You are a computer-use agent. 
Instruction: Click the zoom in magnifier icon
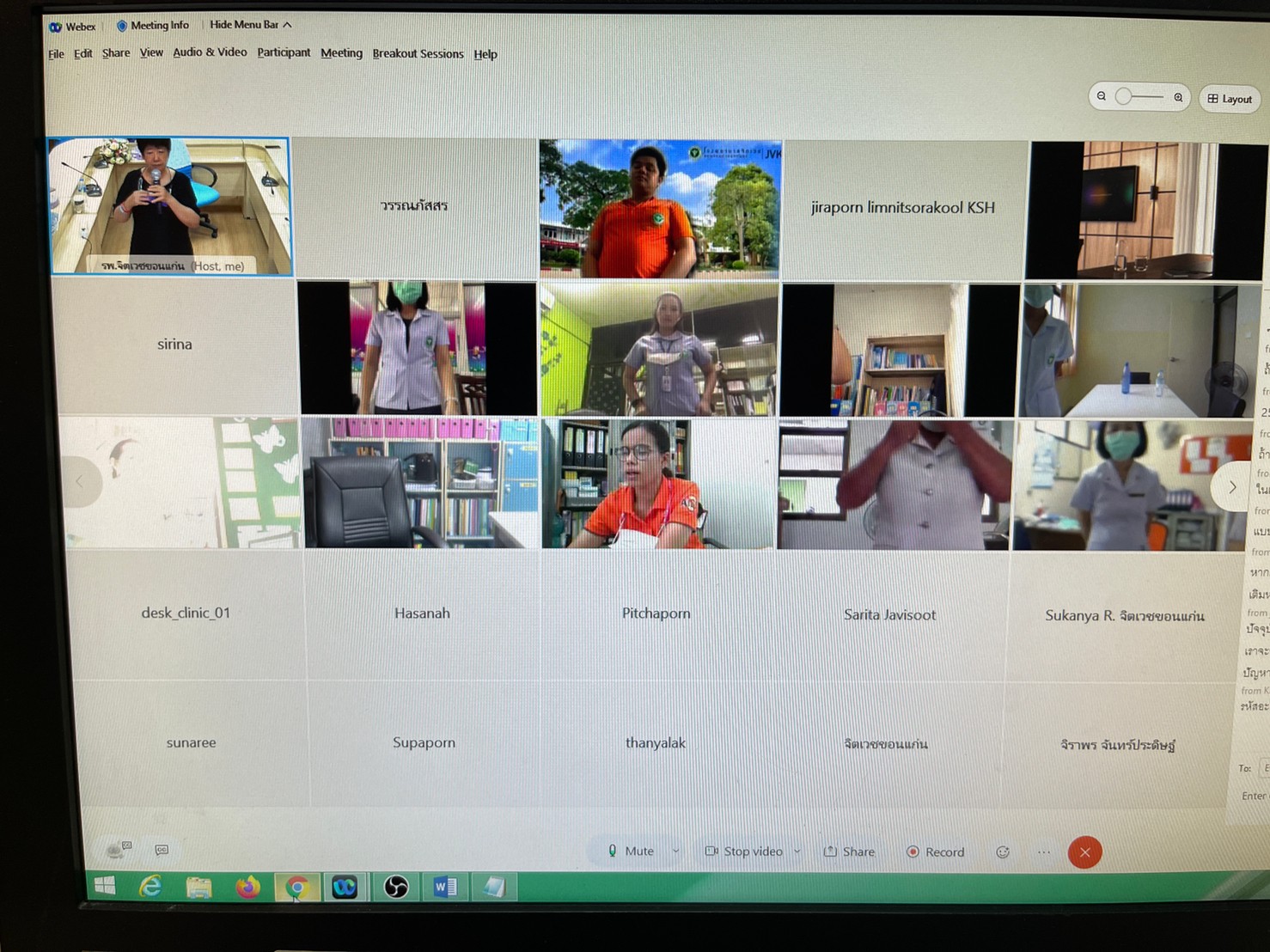pyautogui.click(x=1178, y=98)
